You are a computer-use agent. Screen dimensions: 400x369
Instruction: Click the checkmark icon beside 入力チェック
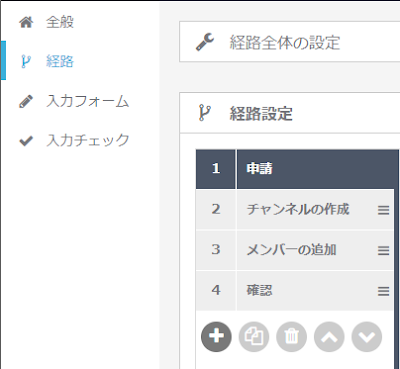pos(26,141)
